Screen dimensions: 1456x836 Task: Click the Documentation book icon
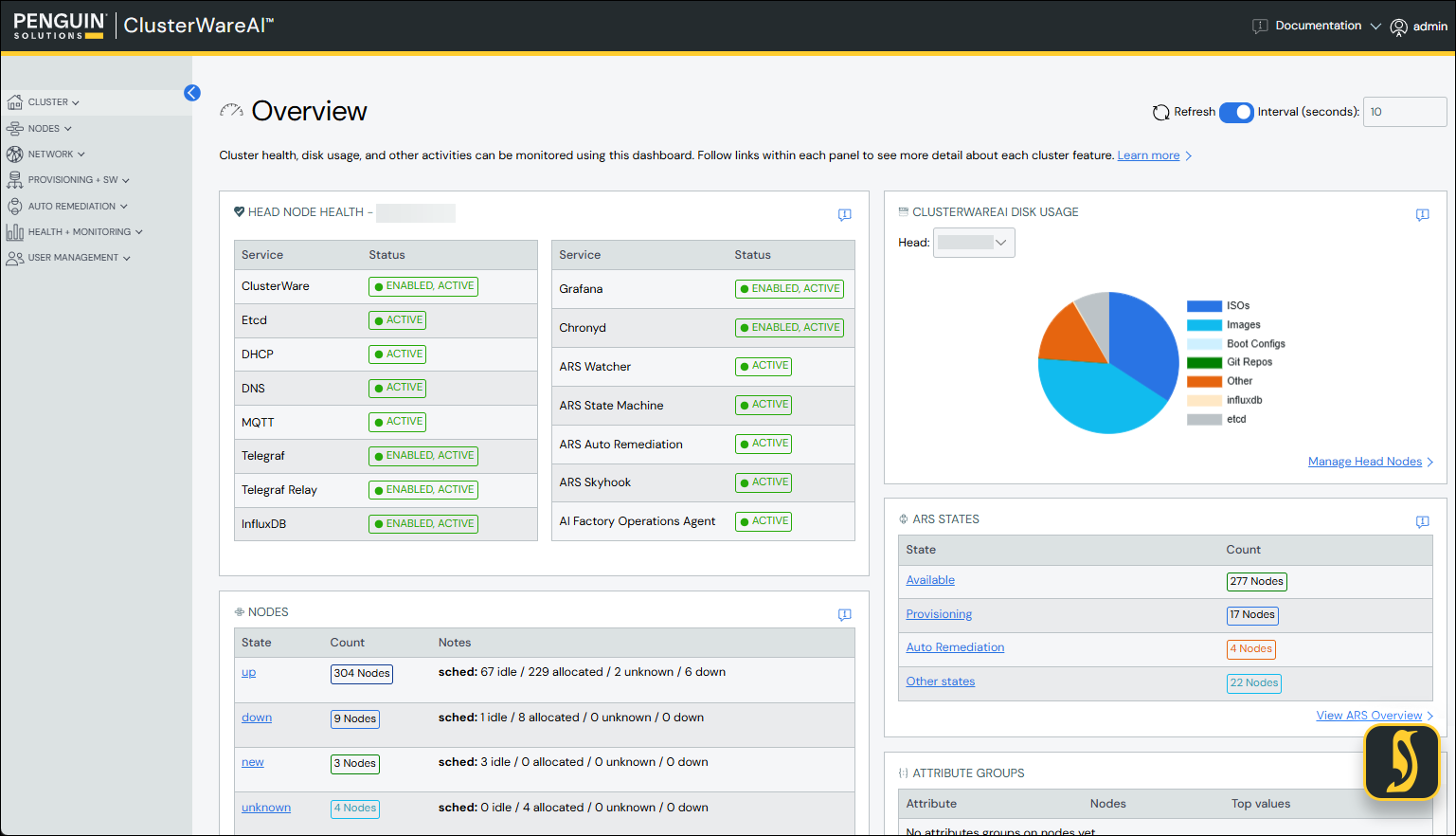(x=1260, y=27)
